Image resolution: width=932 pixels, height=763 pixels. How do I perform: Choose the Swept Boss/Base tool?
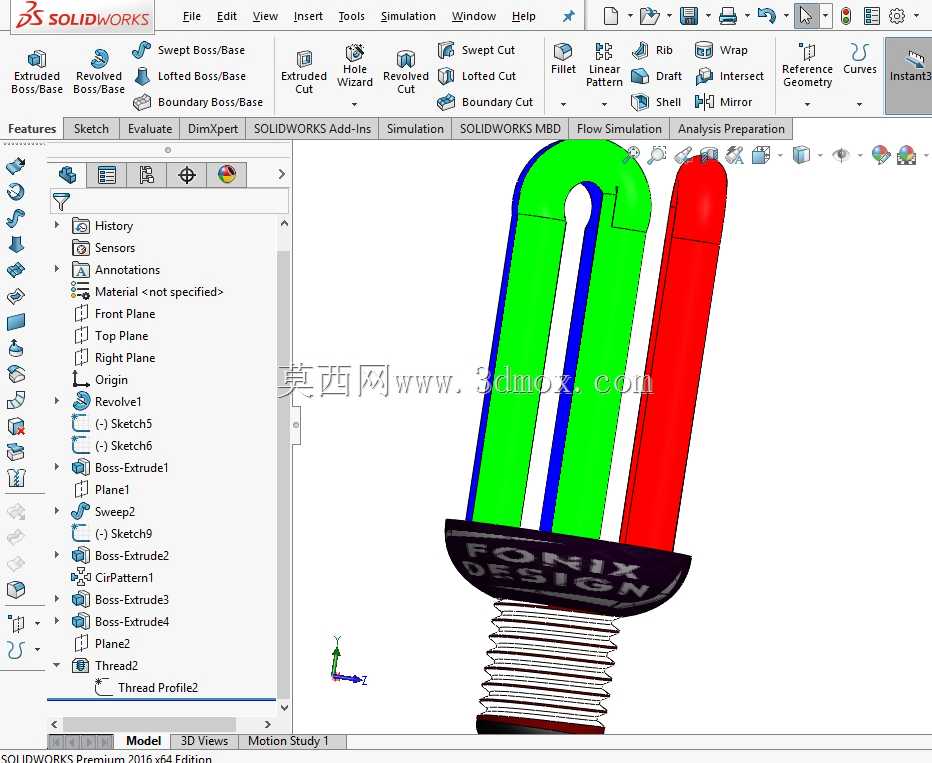pyautogui.click(x=188, y=50)
